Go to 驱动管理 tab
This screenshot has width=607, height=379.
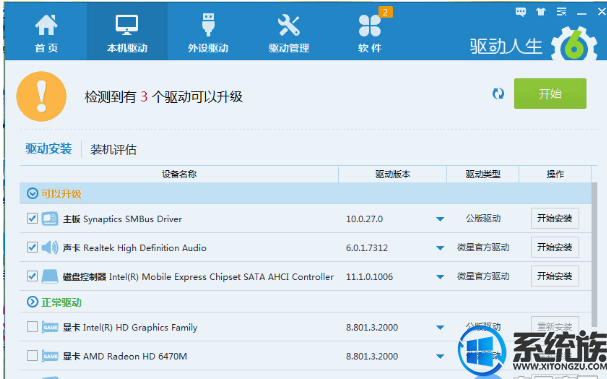tap(289, 33)
